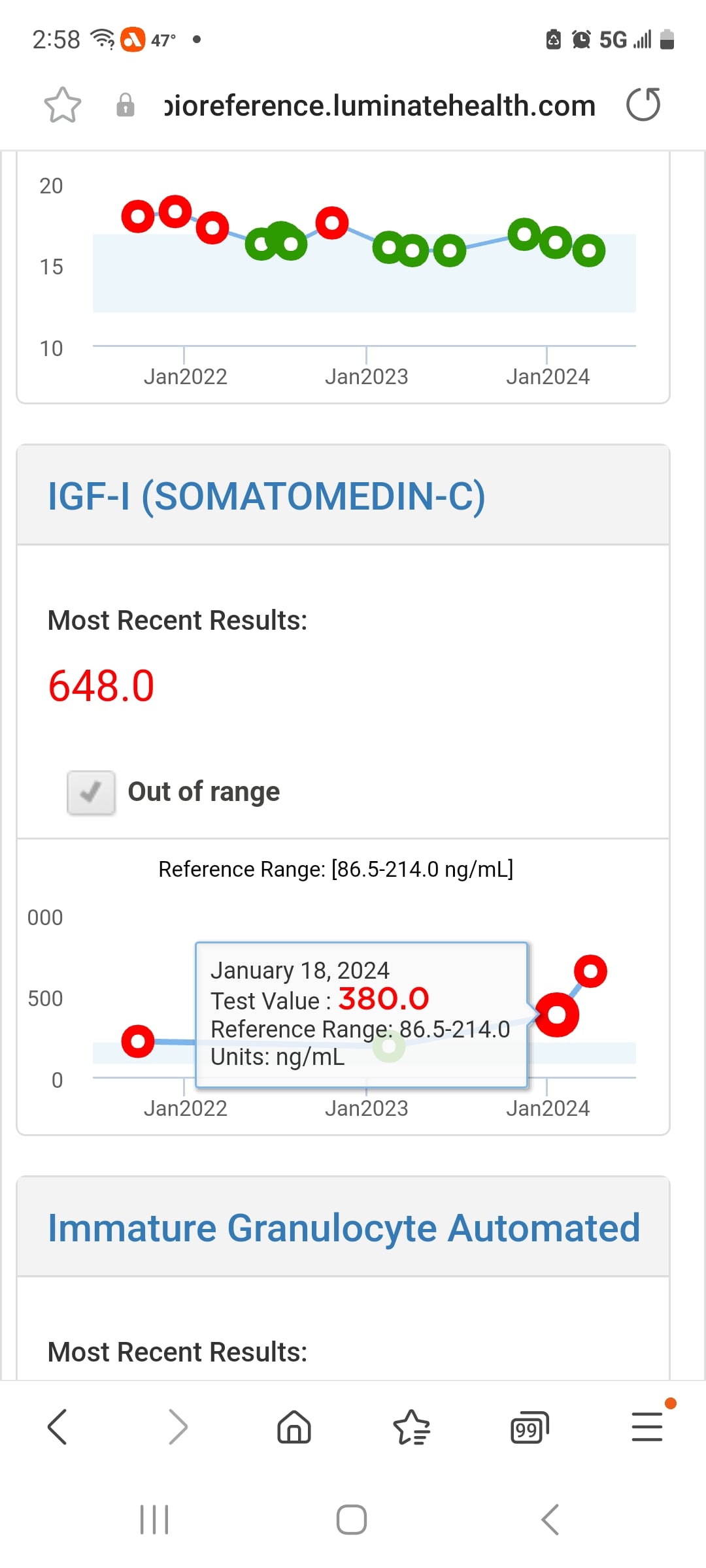Select the latest red IGF-I data point
The width and height of the screenshot is (706, 1568).
point(590,972)
